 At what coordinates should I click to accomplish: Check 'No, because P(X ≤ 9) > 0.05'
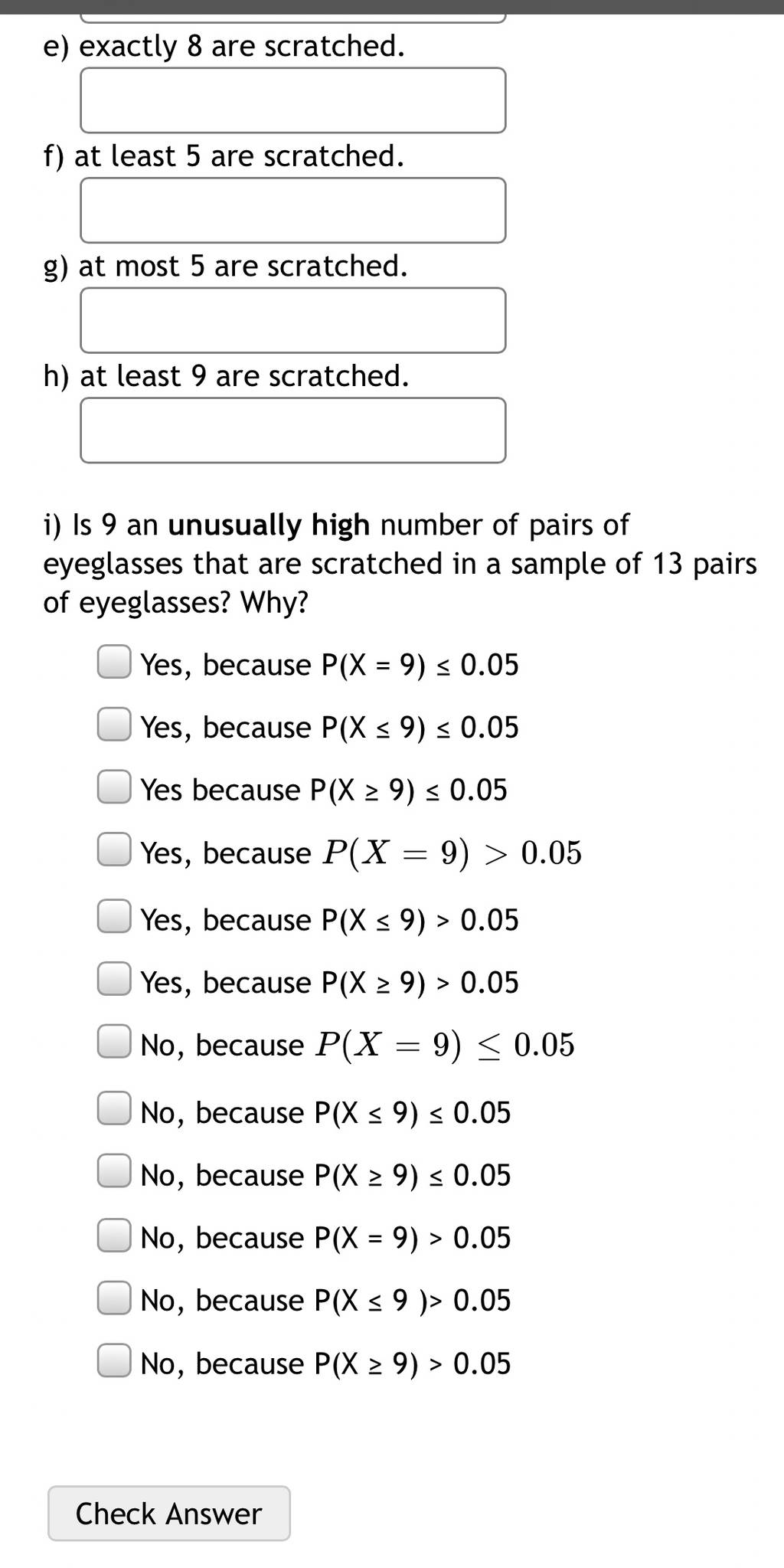point(114,1298)
